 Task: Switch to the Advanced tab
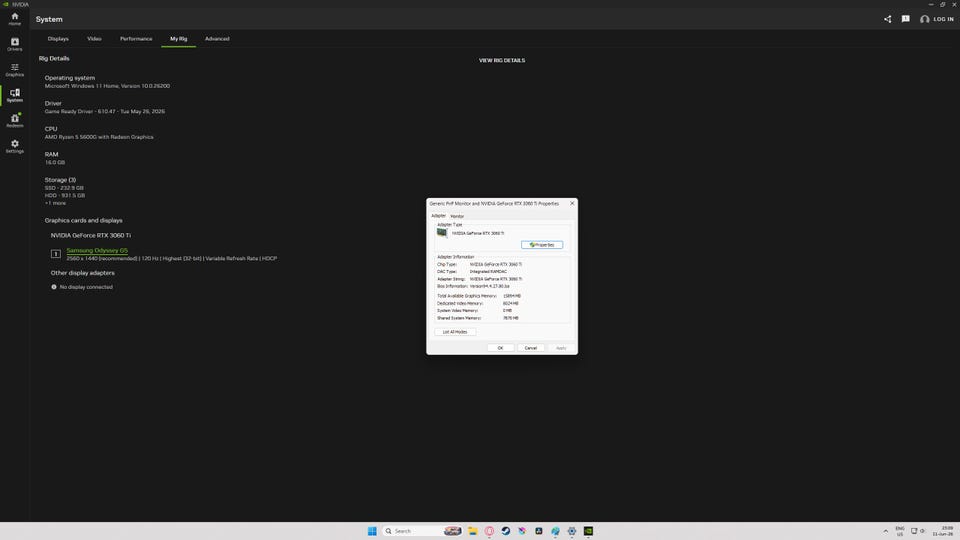pos(217,39)
